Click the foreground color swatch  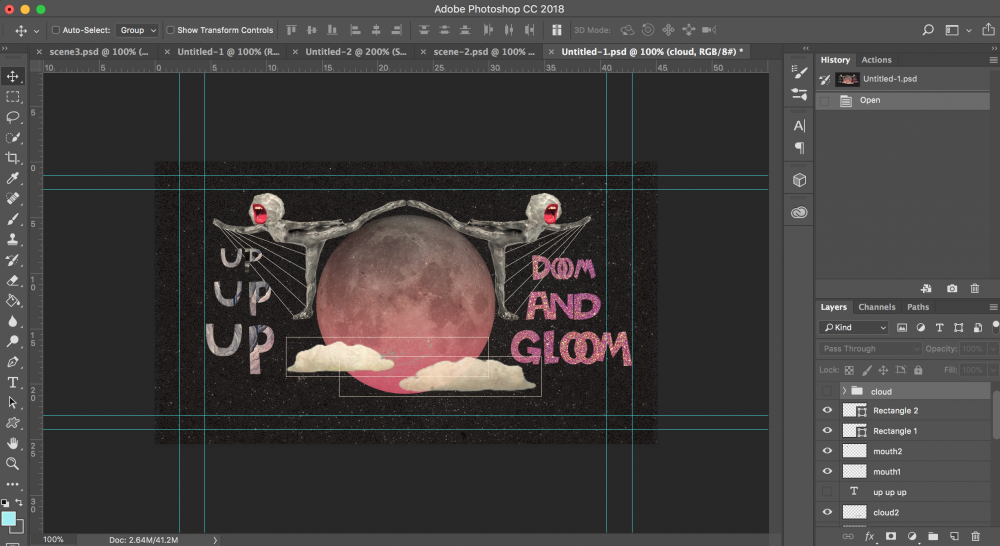click(x=9, y=519)
